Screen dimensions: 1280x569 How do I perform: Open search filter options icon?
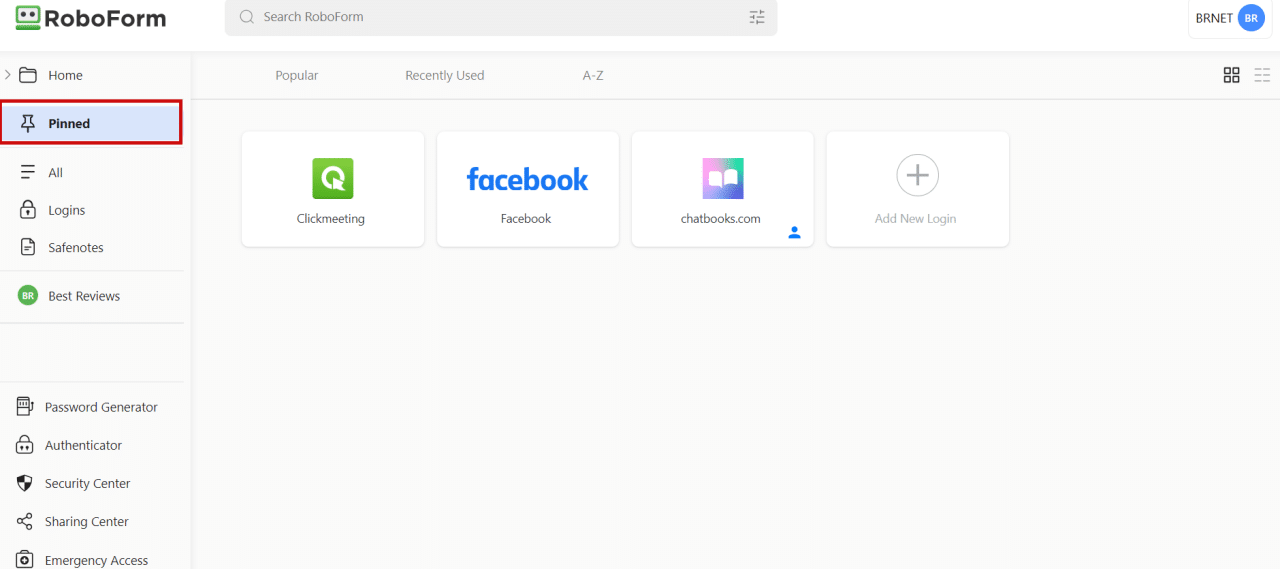[x=756, y=17]
